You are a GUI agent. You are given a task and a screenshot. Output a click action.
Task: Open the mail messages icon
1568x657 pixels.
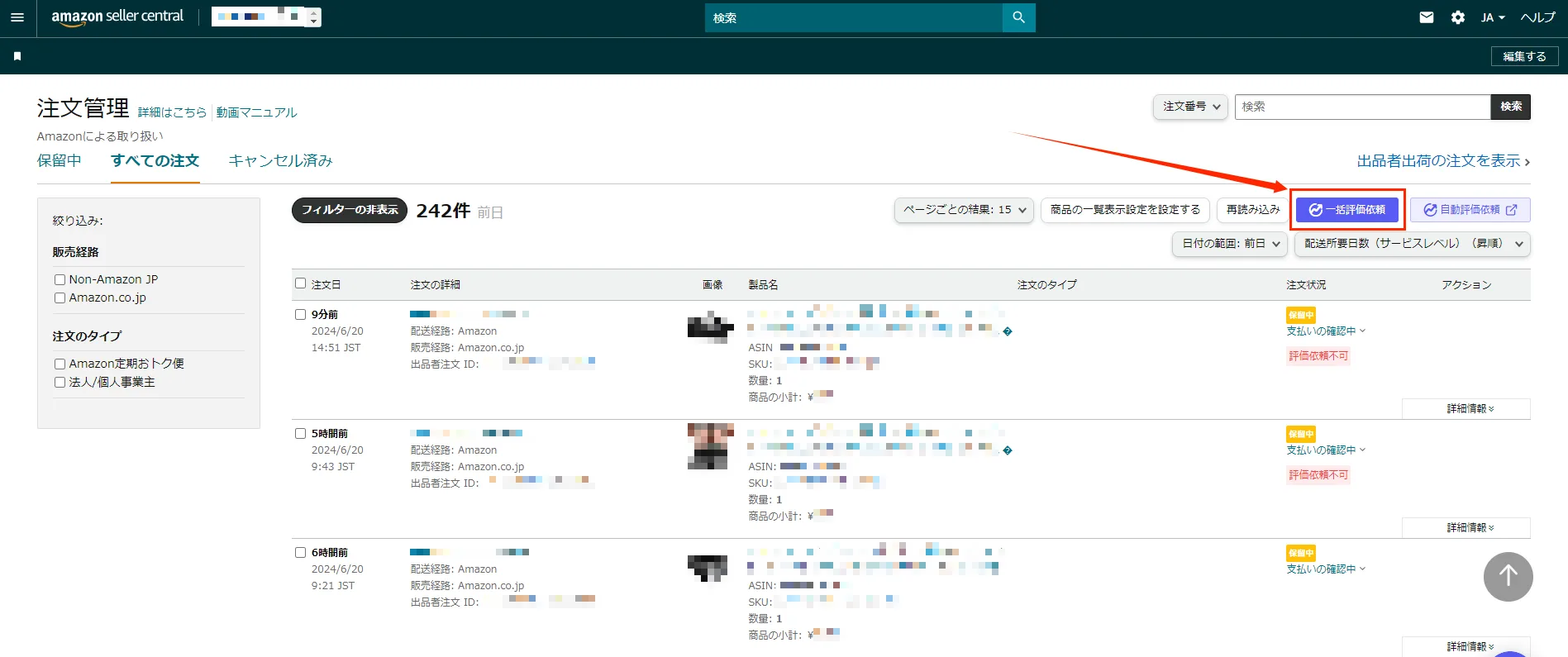(1427, 17)
